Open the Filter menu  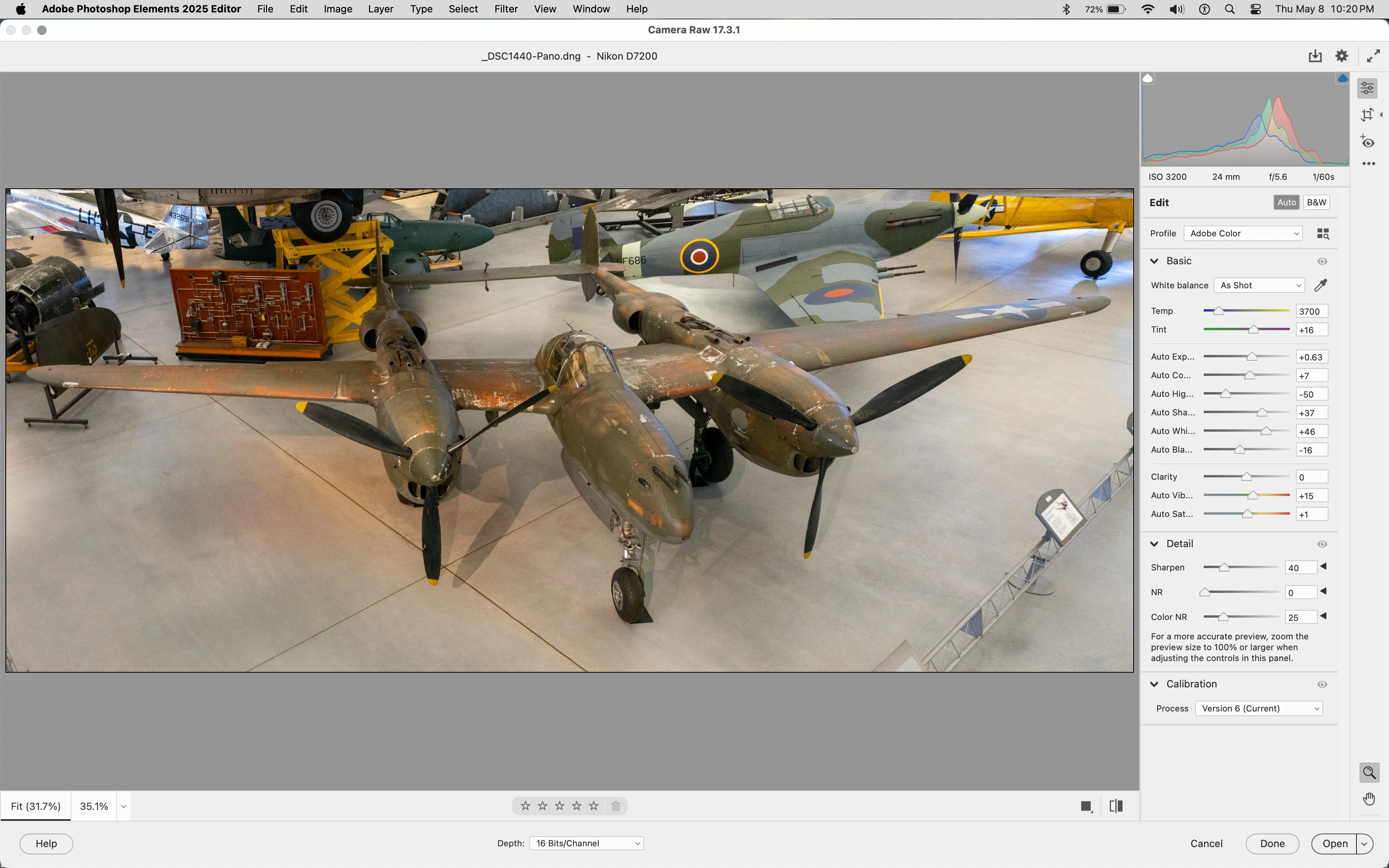coord(506,9)
